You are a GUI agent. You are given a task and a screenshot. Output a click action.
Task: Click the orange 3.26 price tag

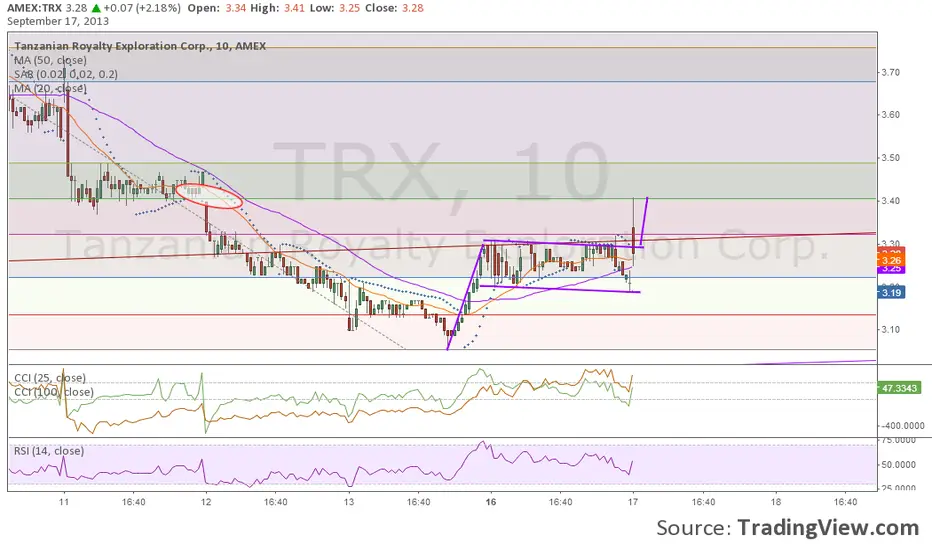[891, 260]
